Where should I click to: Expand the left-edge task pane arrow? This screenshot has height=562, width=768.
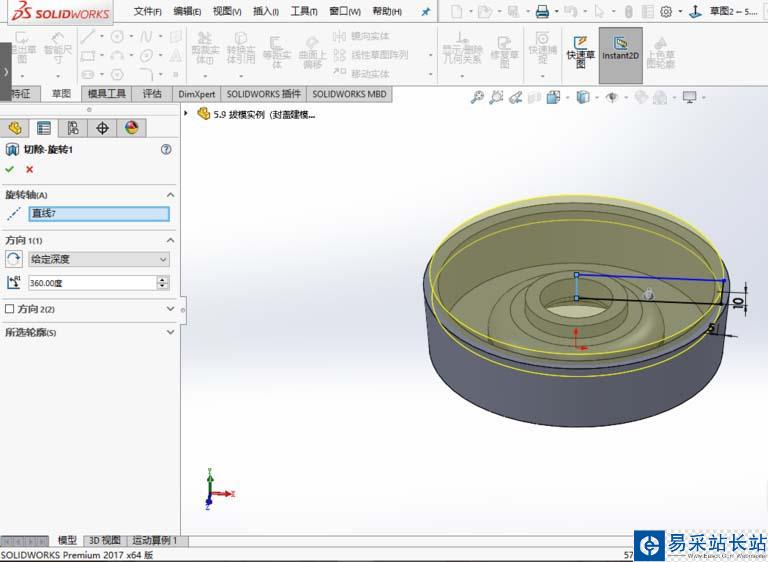(x=5, y=72)
